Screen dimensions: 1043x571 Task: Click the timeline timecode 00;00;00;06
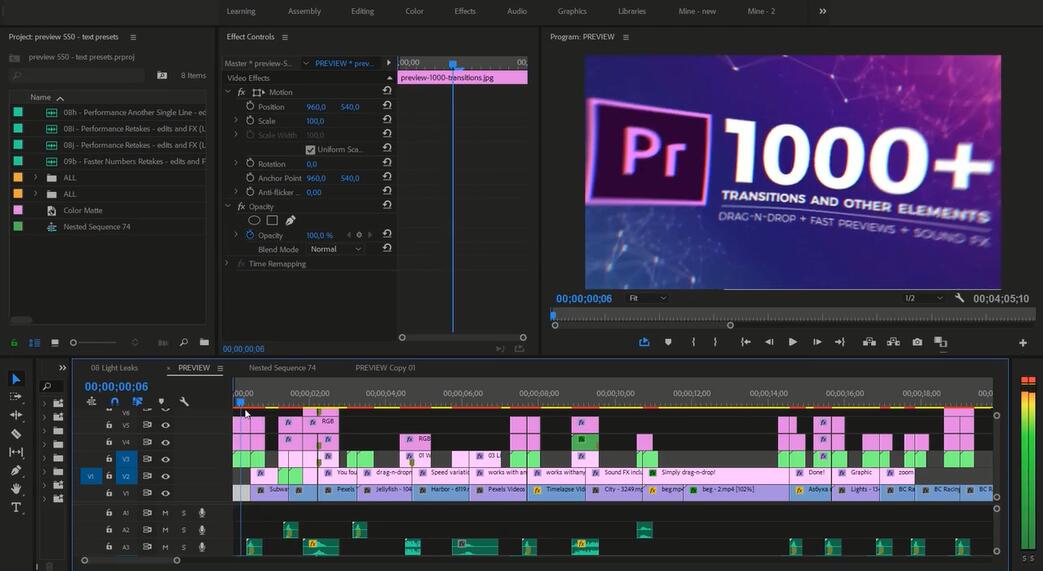116,387
